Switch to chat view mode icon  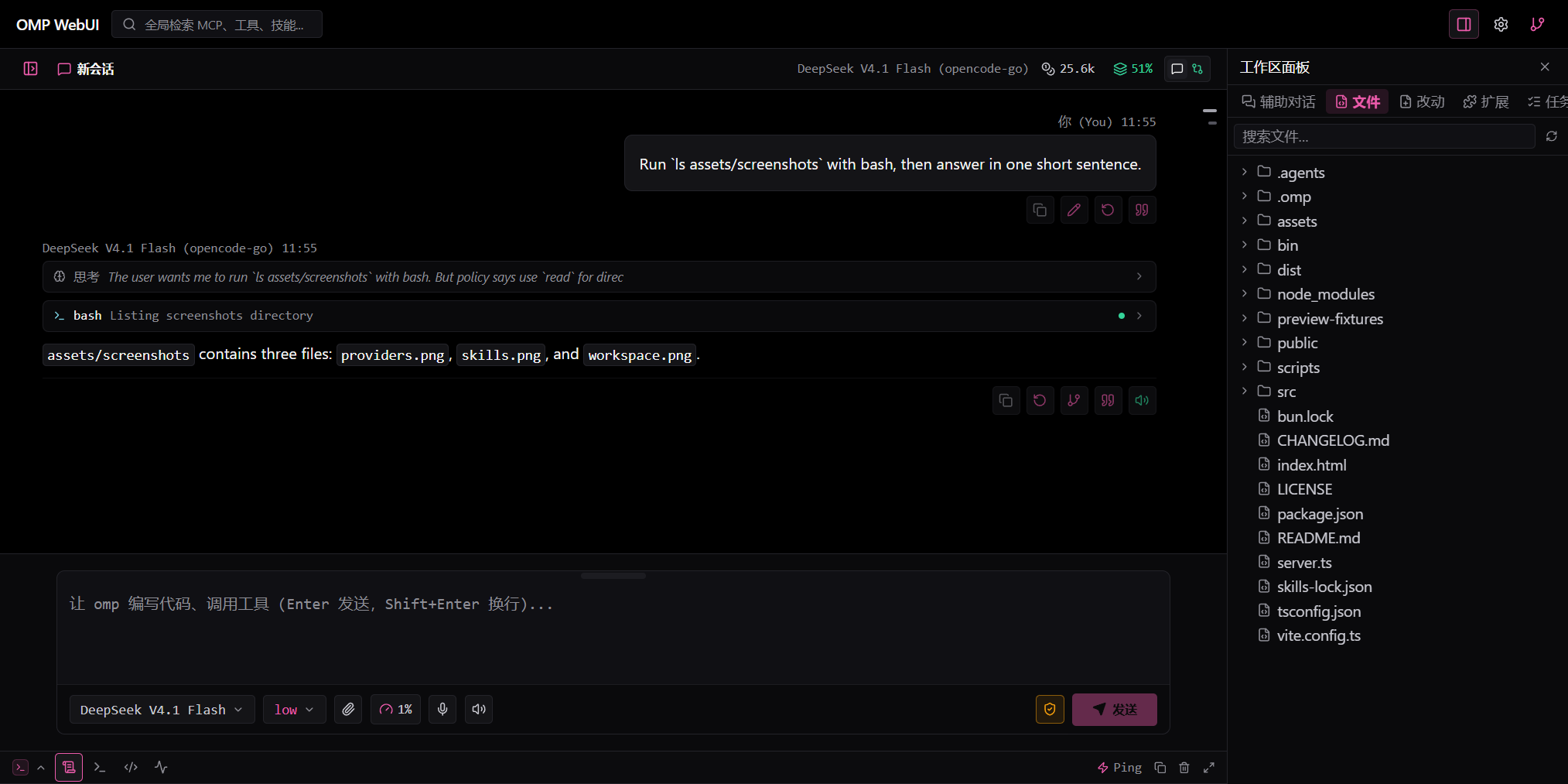coord(1177,69)
